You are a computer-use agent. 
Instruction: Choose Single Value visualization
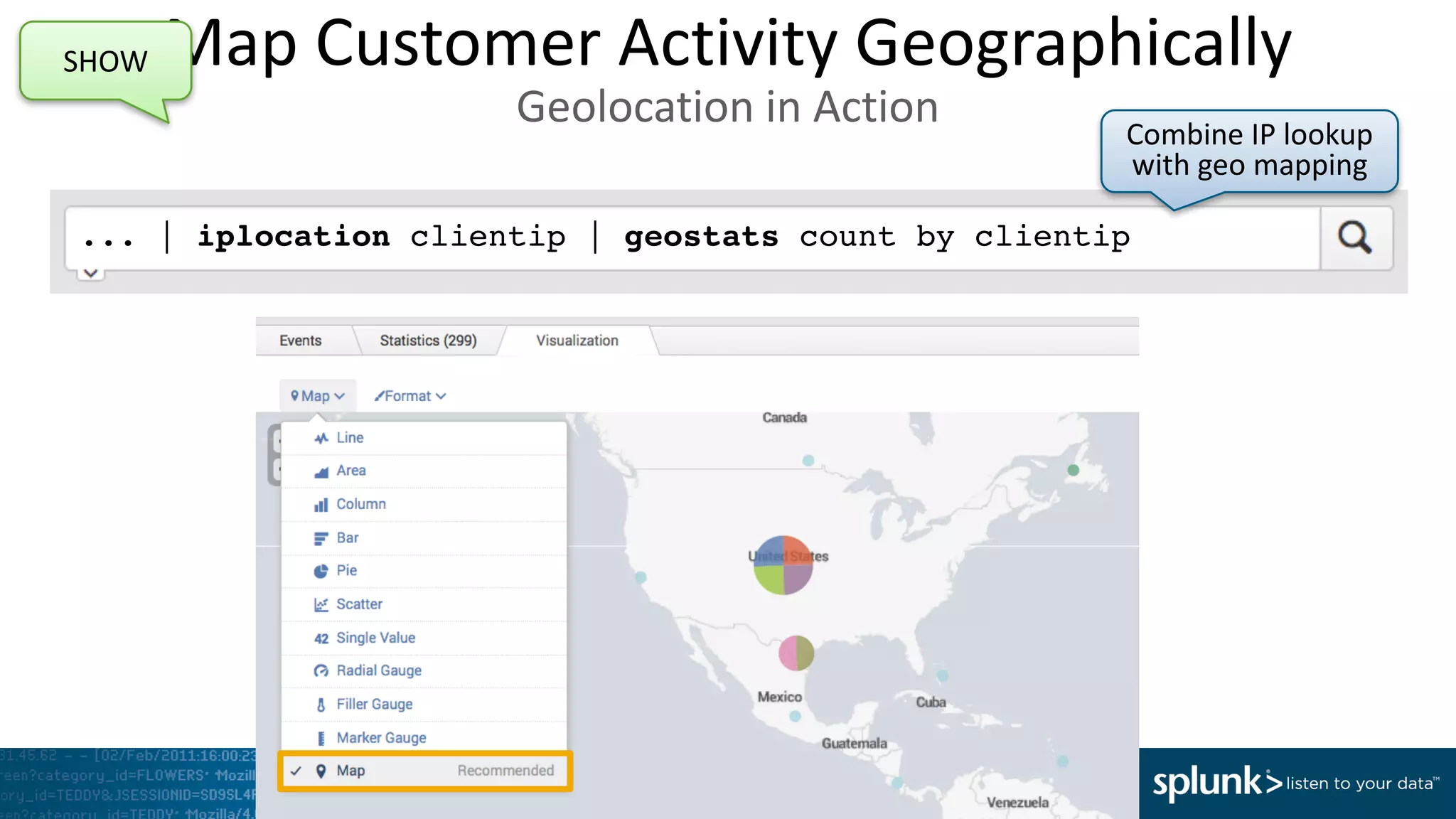click(x=424, y=638)
